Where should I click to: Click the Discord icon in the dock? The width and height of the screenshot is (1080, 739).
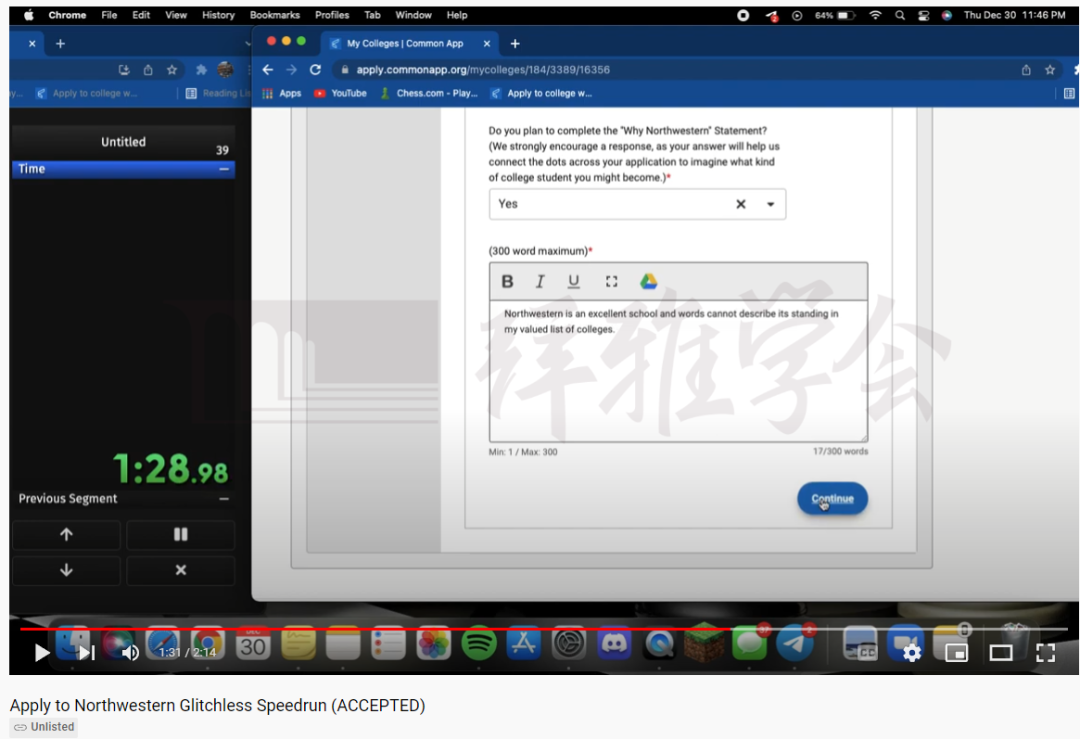coord(614,644)
